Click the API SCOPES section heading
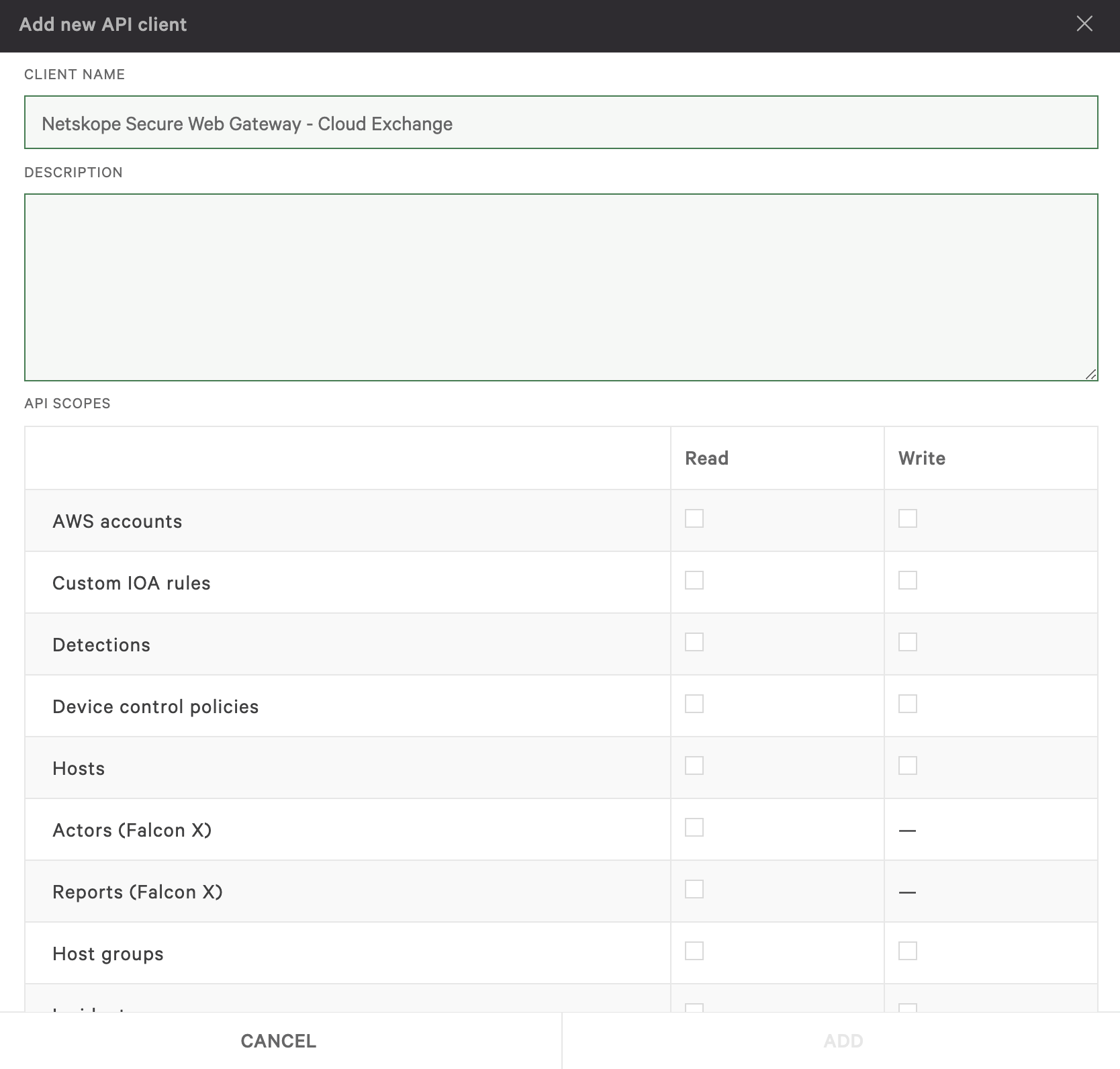This screenshot has height=1069, width=1120. (67, 404)
